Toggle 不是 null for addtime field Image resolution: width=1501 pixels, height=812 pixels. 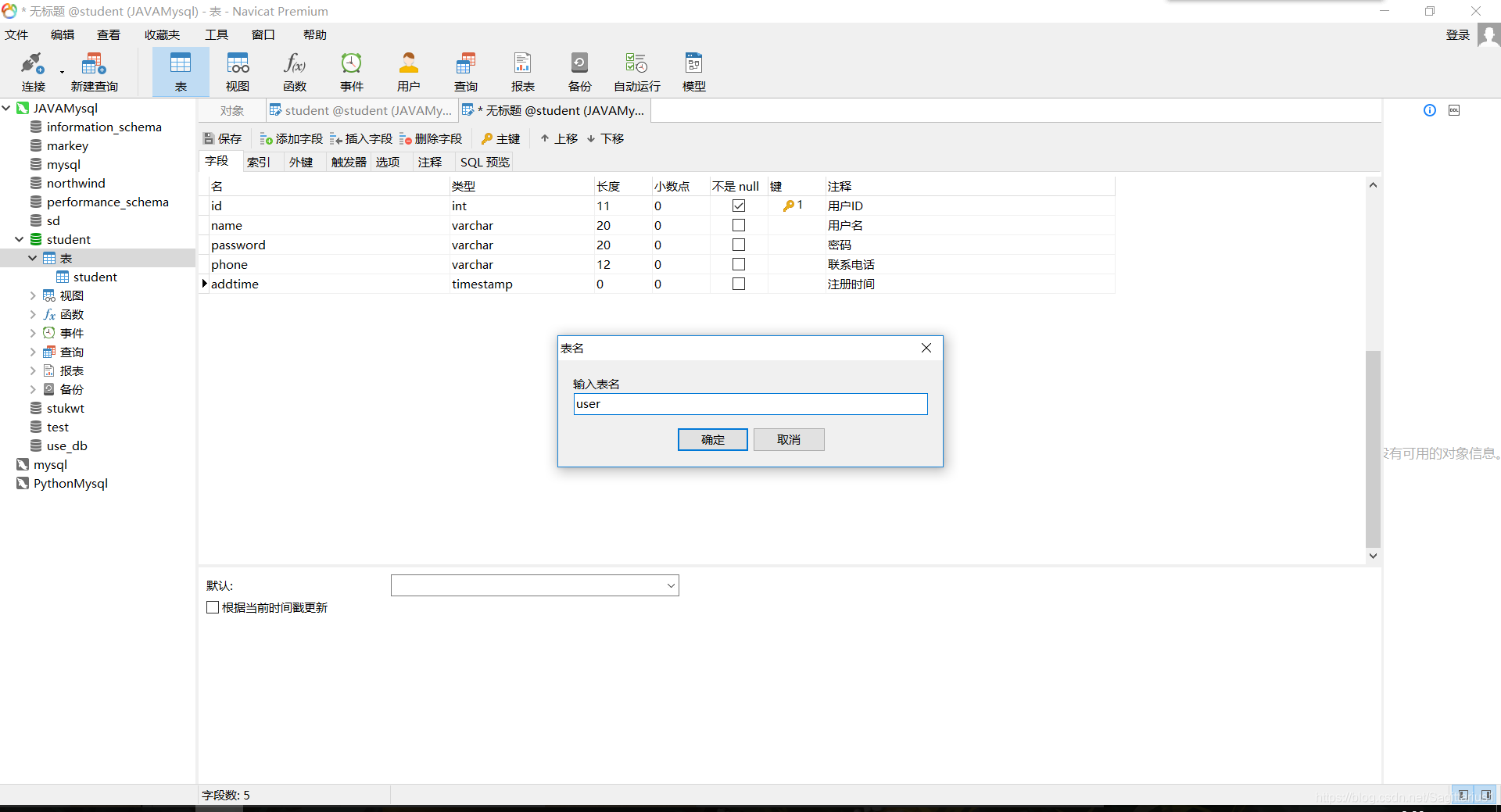tap(739, 284)
